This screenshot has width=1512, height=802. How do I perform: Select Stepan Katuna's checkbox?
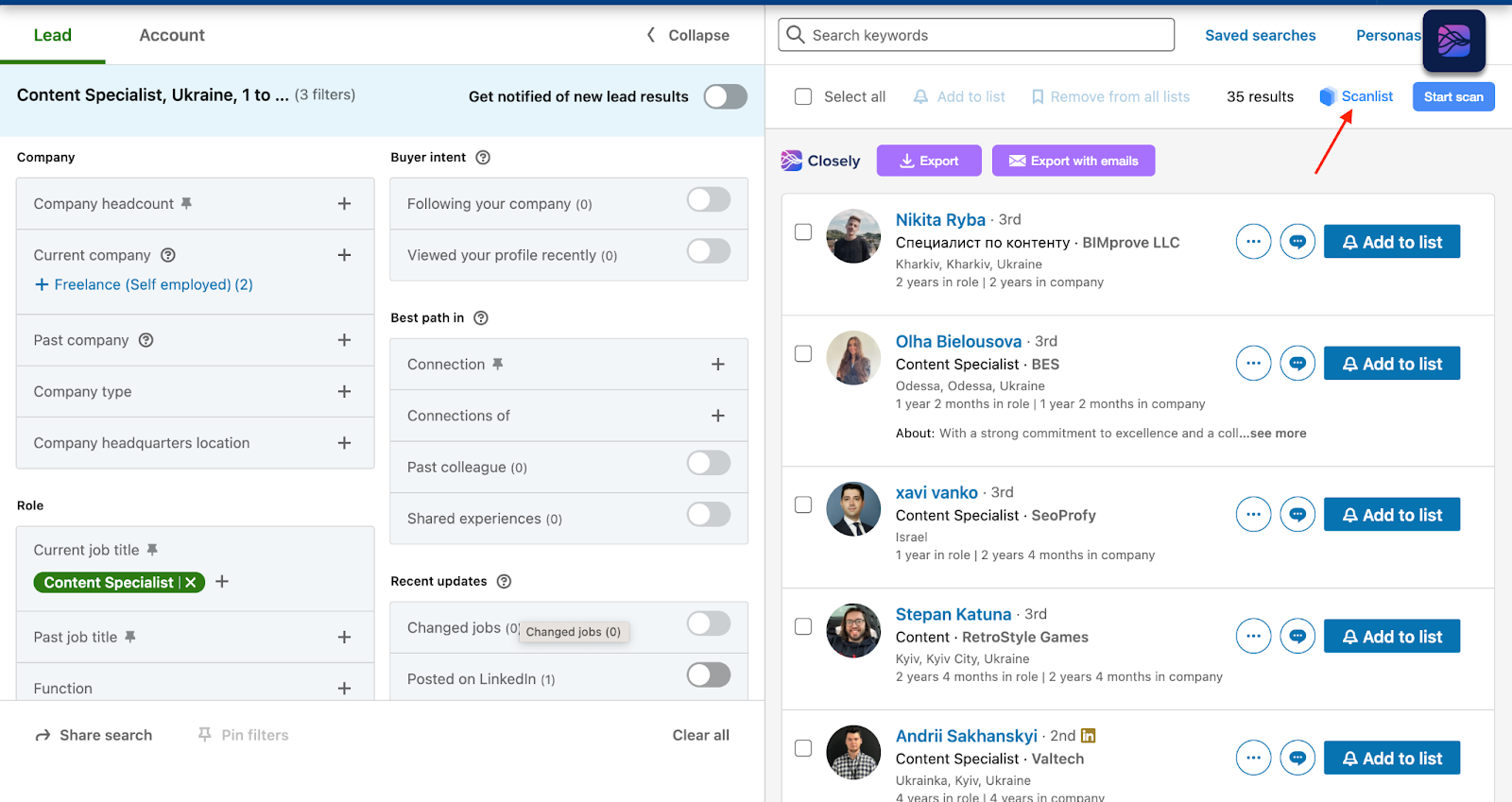(x=803, y=626)
